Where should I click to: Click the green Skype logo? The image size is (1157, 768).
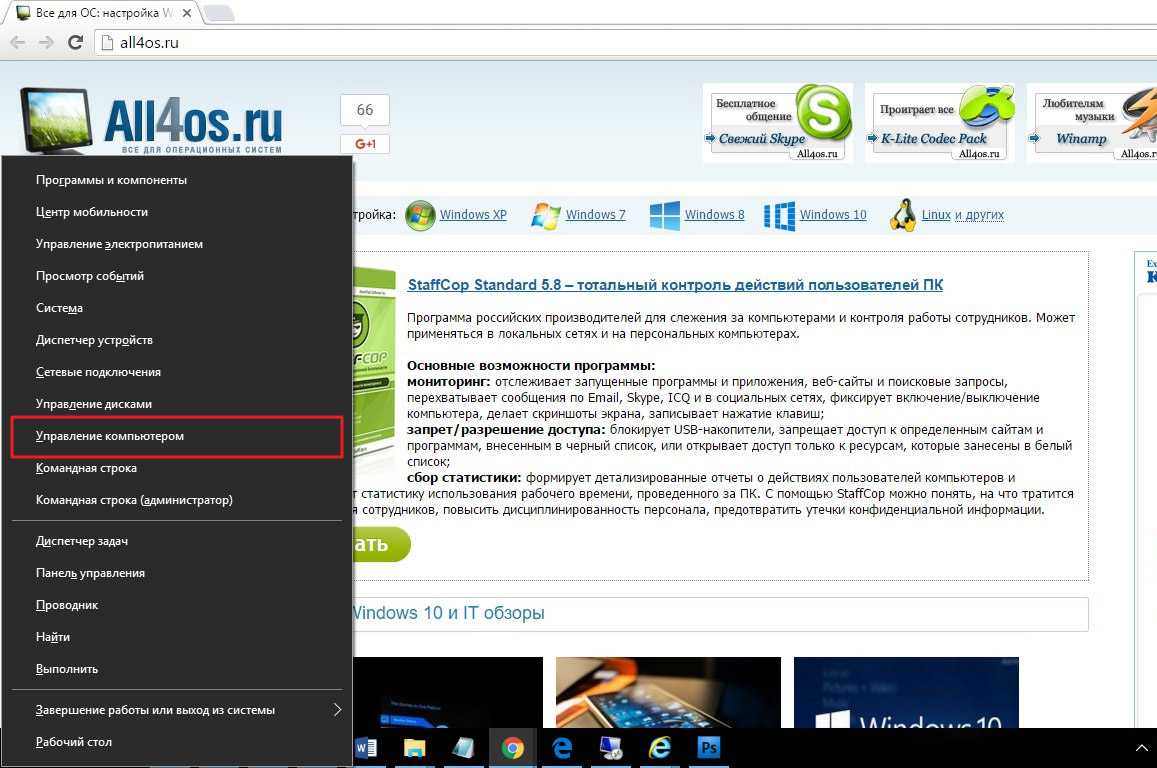click(823, 111)
